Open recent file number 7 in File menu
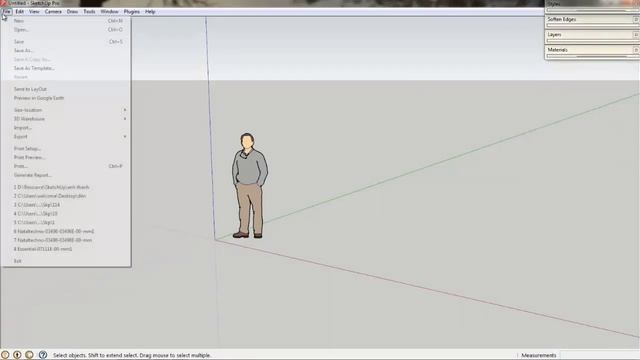Screen dimensions: 640x360 [66, 240]
